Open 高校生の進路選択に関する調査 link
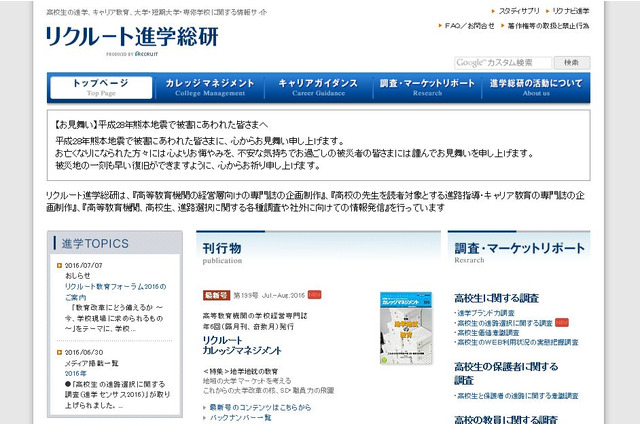 [505, 323]
